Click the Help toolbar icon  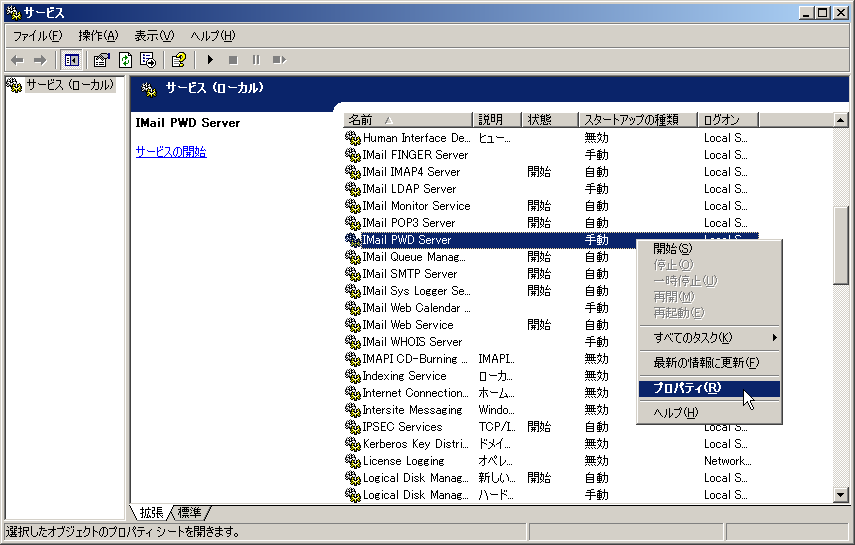click(x=179, y=60)
